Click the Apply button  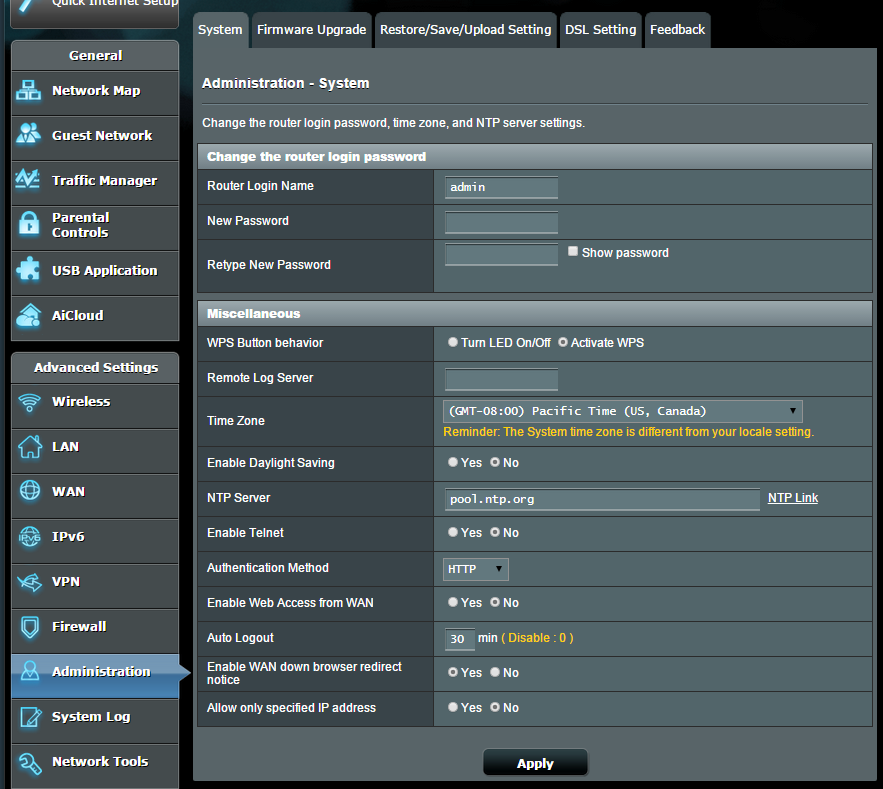[536, 763]
